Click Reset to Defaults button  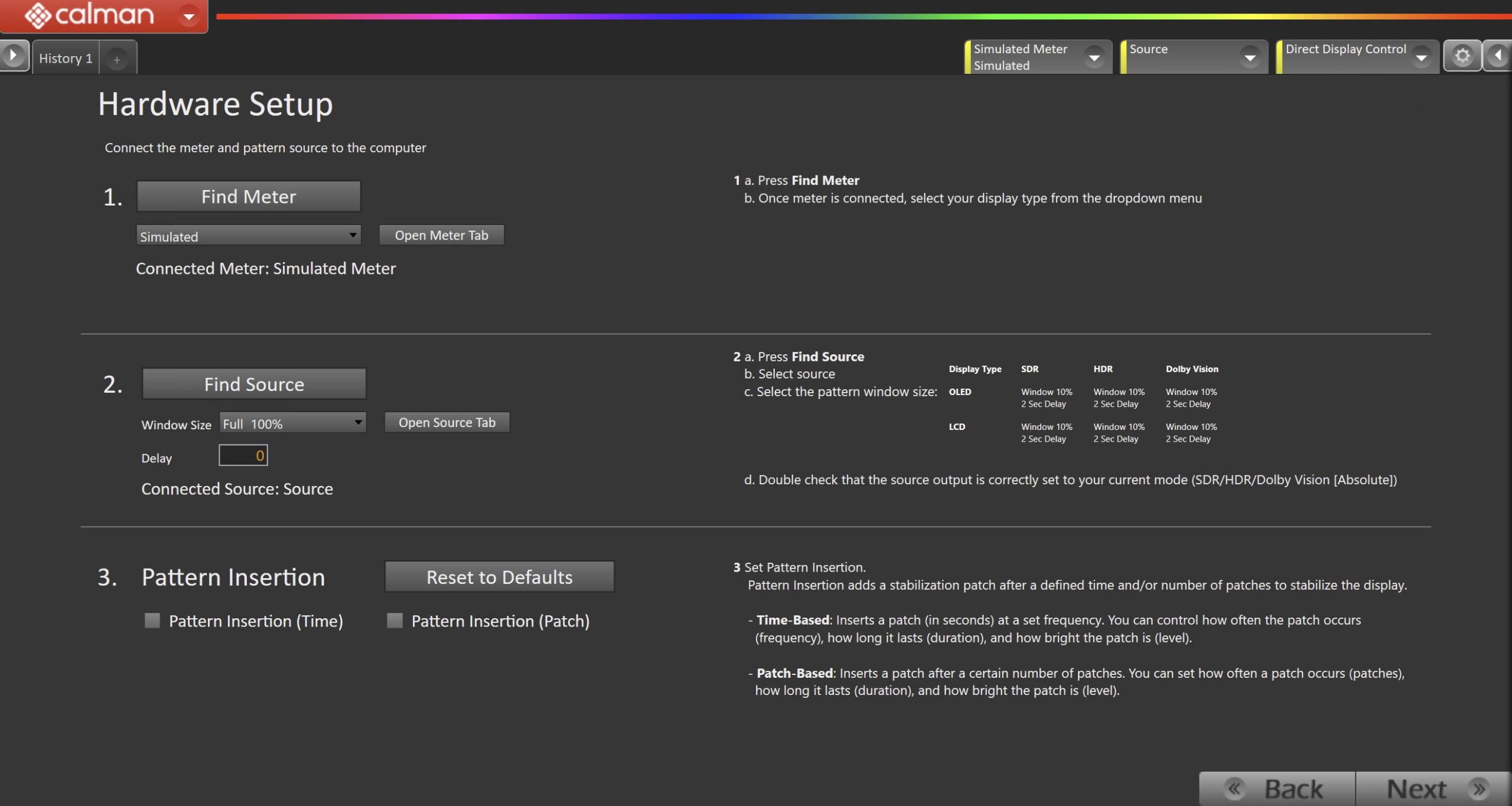[499, 576]
